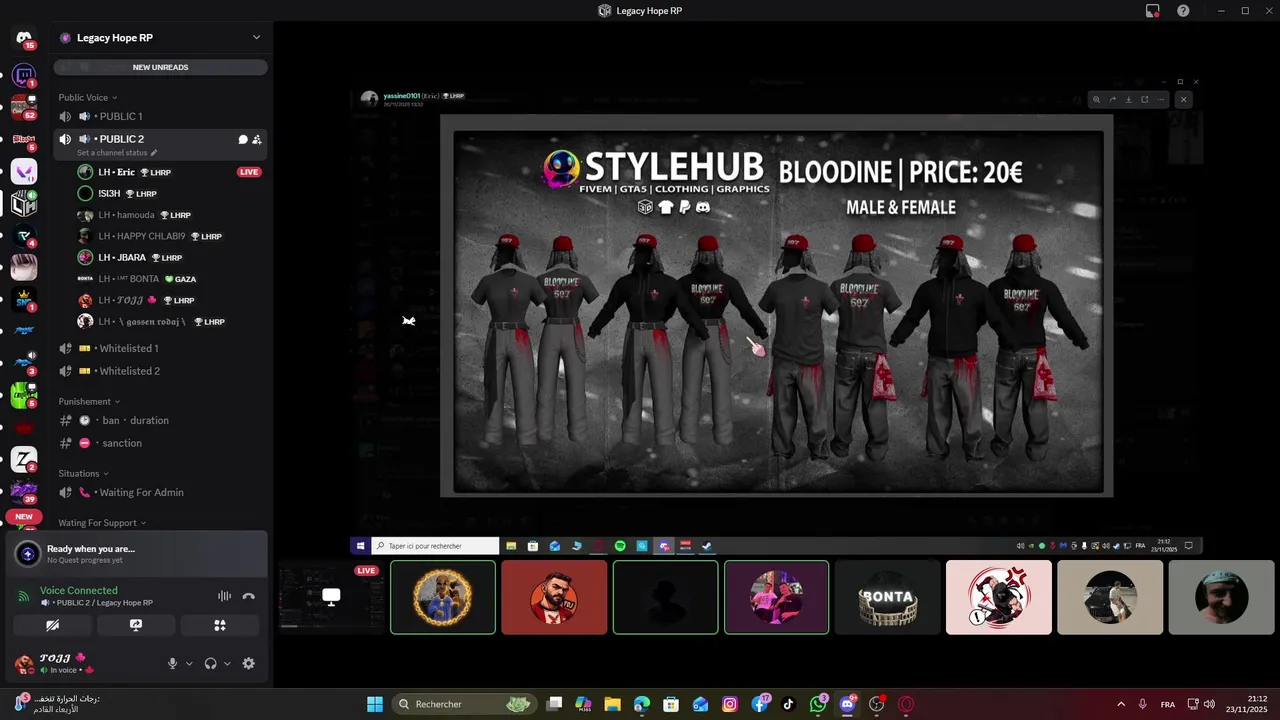Disconnect from voice call
The image size is (1280, 720).
point(248,596)
